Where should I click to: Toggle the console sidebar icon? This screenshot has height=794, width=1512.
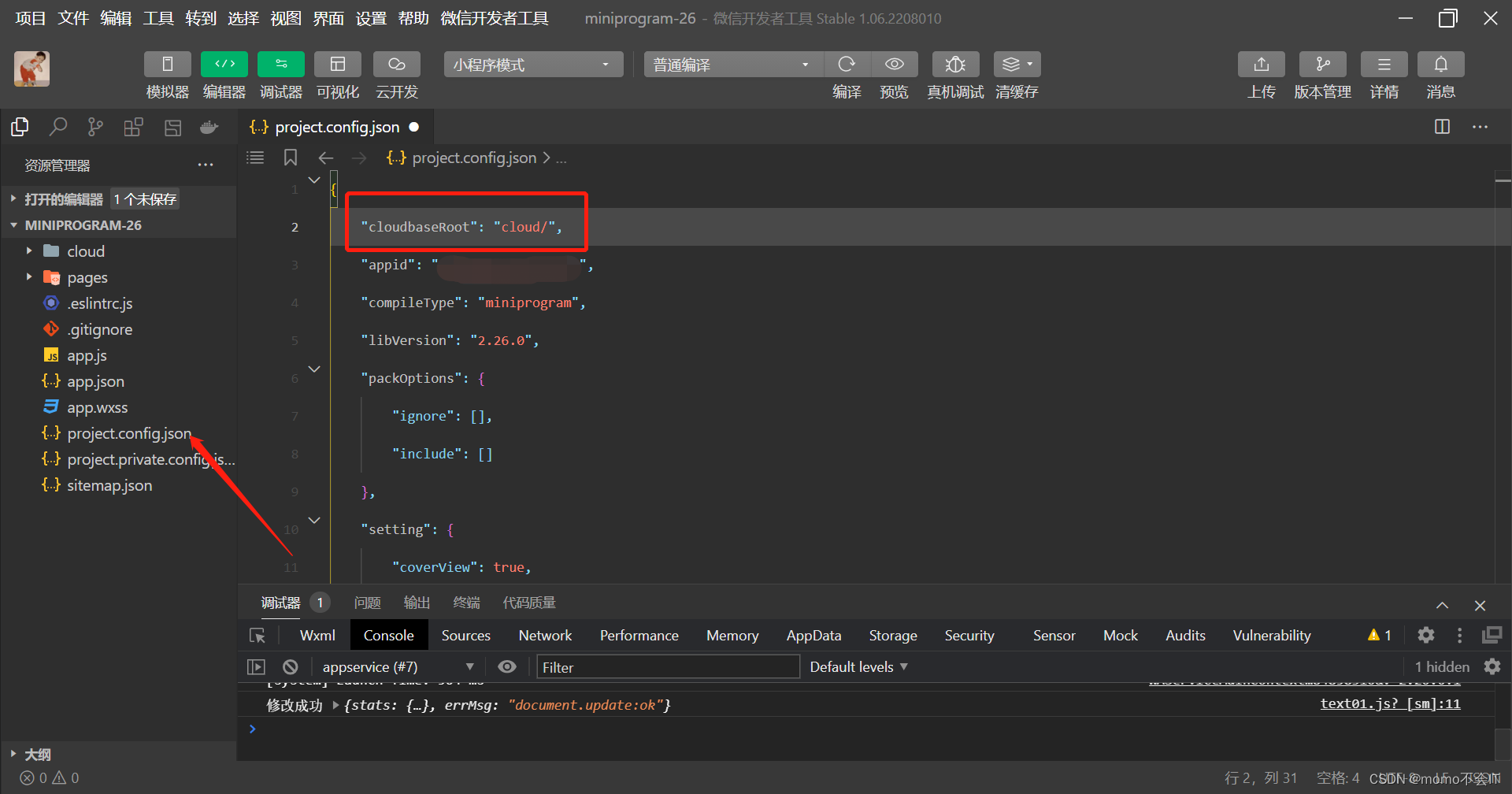(256, 667)
